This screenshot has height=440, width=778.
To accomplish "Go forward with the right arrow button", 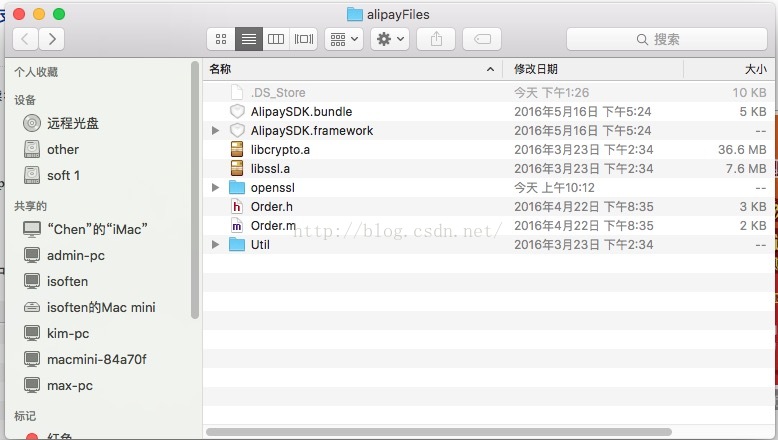I will point(52,39).
